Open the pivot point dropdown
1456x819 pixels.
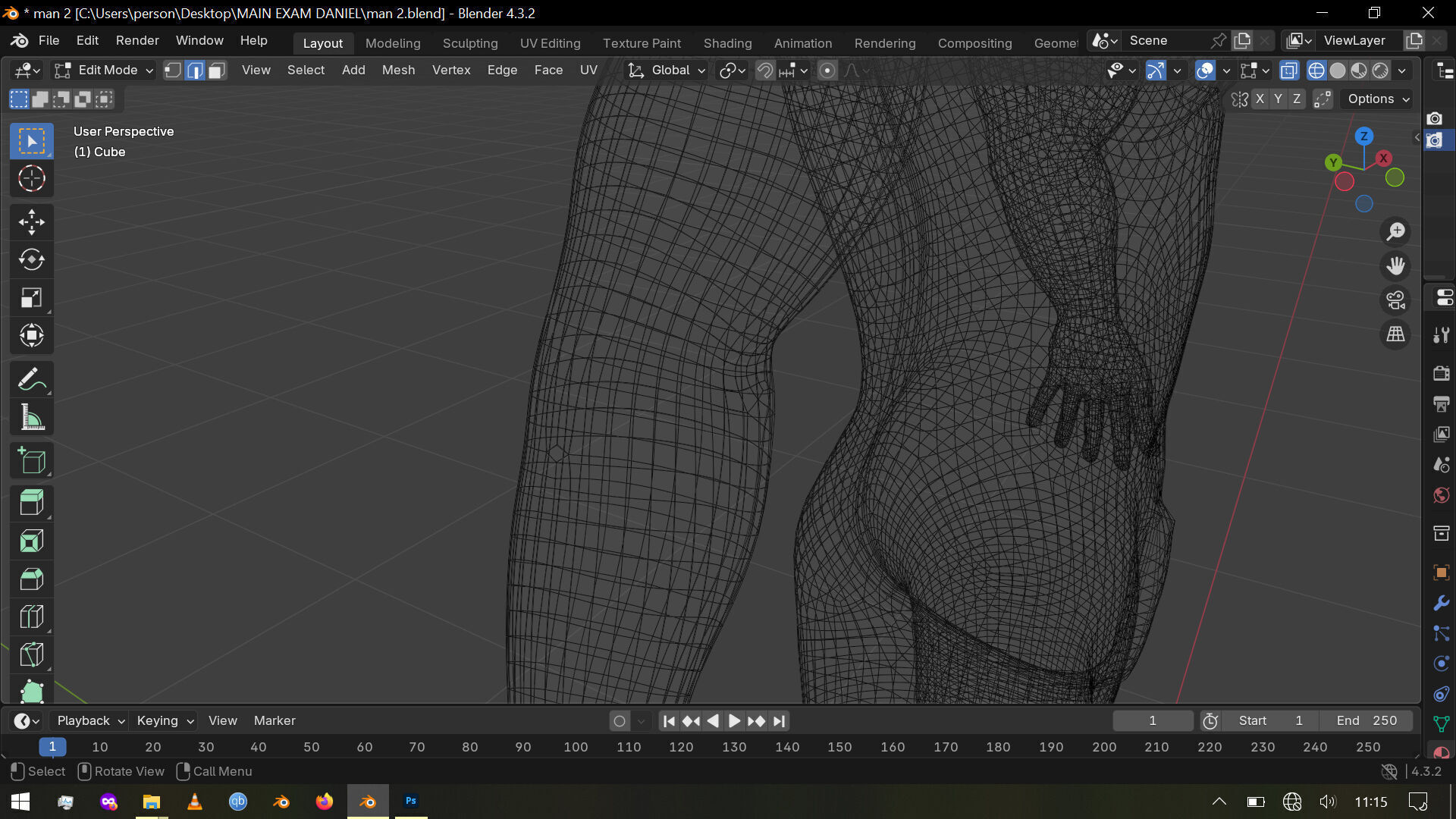coord(733,71)
